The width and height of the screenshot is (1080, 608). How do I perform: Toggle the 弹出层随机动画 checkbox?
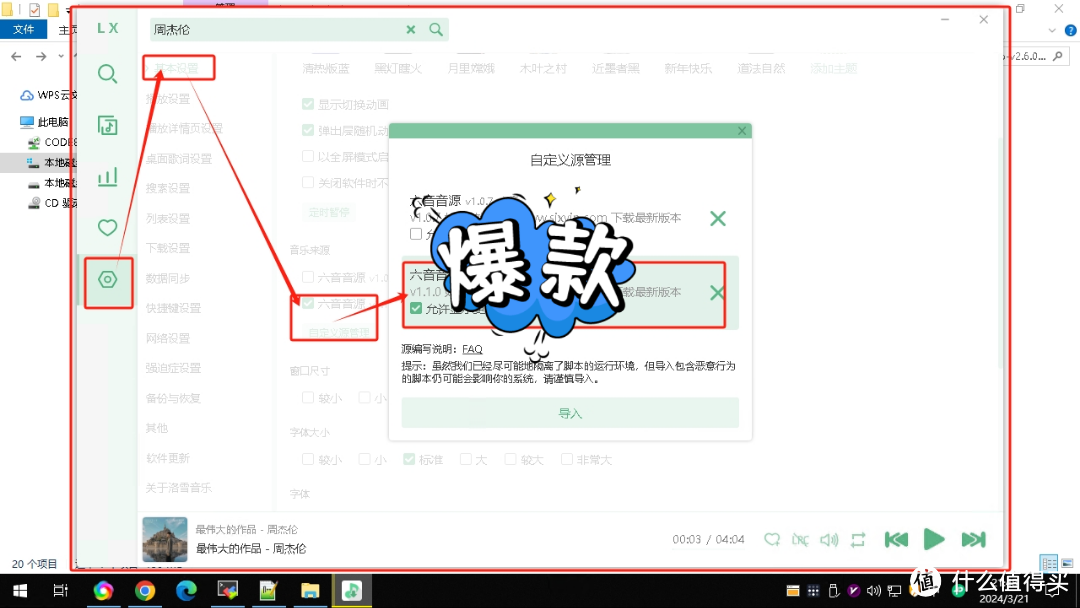[x=308, y=130]
